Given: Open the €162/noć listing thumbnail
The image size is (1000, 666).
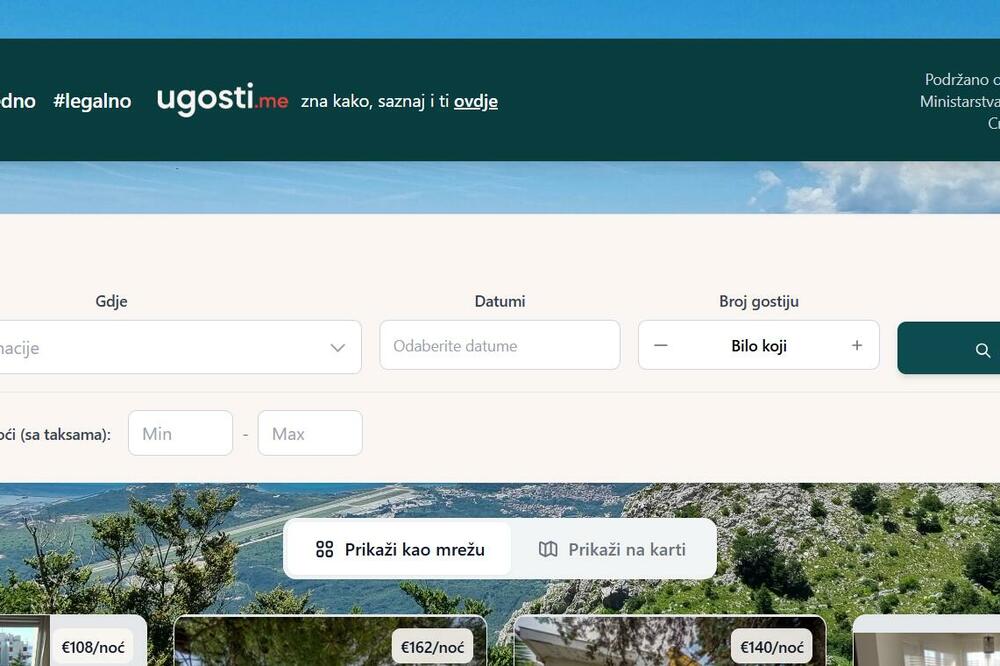Looking at the screenshot, I should pos(330,641).
